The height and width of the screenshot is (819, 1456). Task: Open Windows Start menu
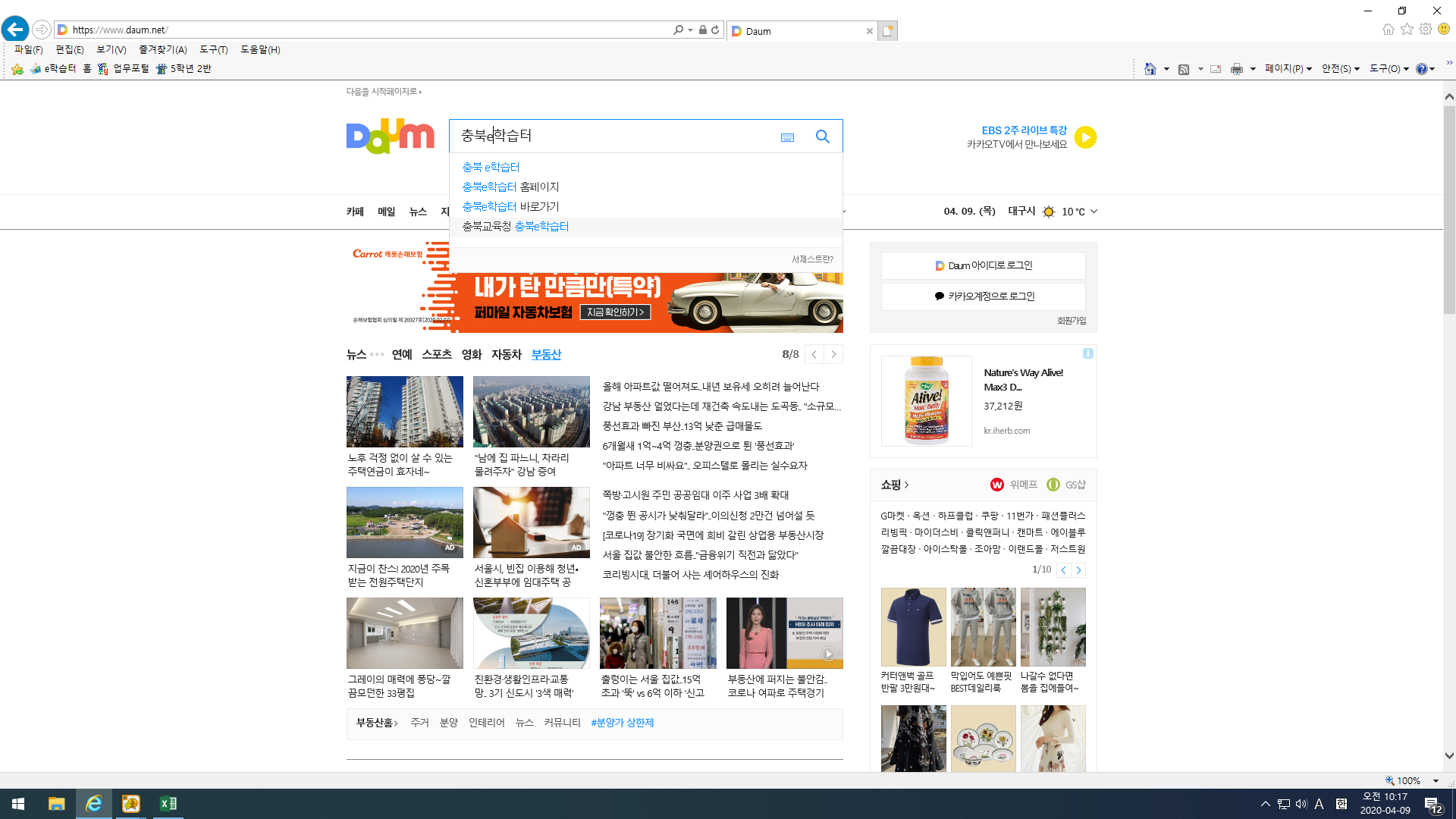click(x=18, y=804)
